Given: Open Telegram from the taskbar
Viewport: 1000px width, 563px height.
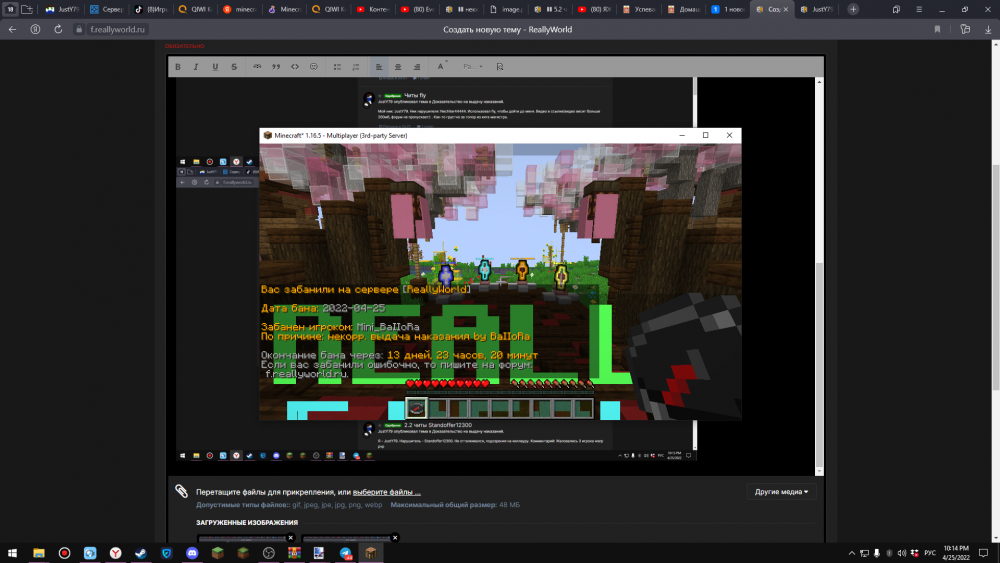Looking at the screenshot, I should click(x=345, y=553).
